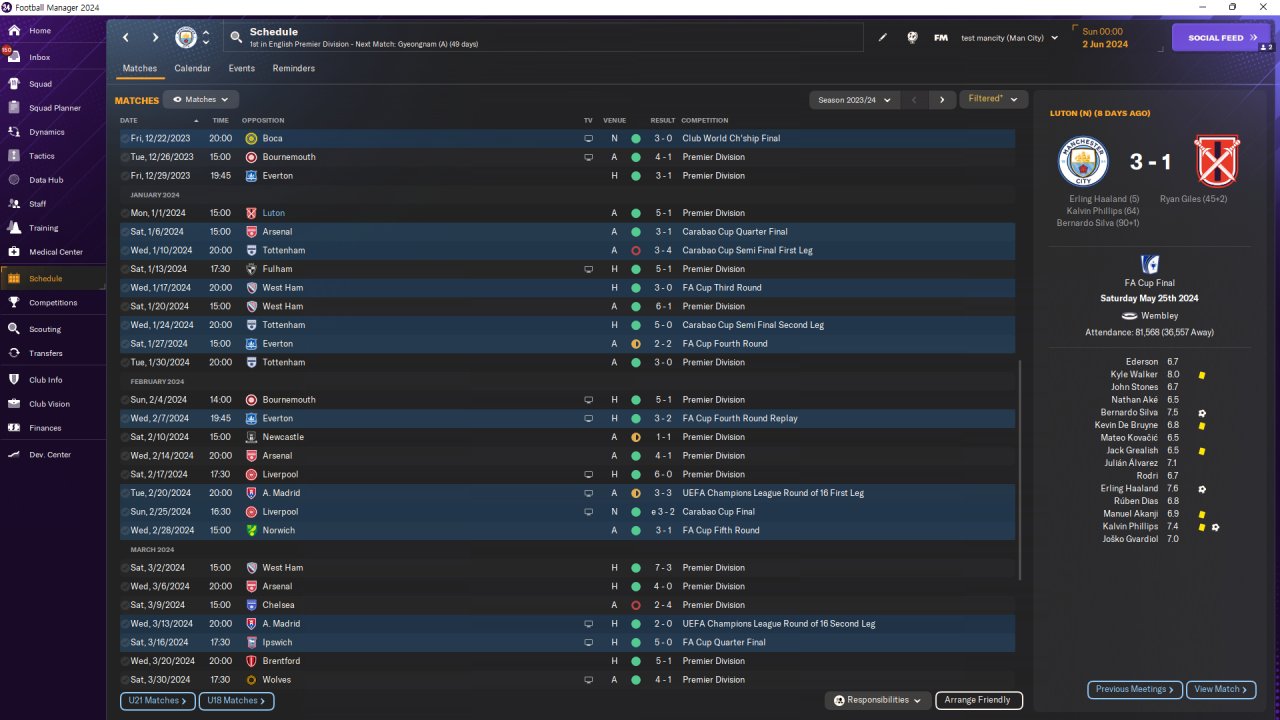Open the Social Feed
This screenshot has width=1280, height=720.
[x=1221, y=38]
